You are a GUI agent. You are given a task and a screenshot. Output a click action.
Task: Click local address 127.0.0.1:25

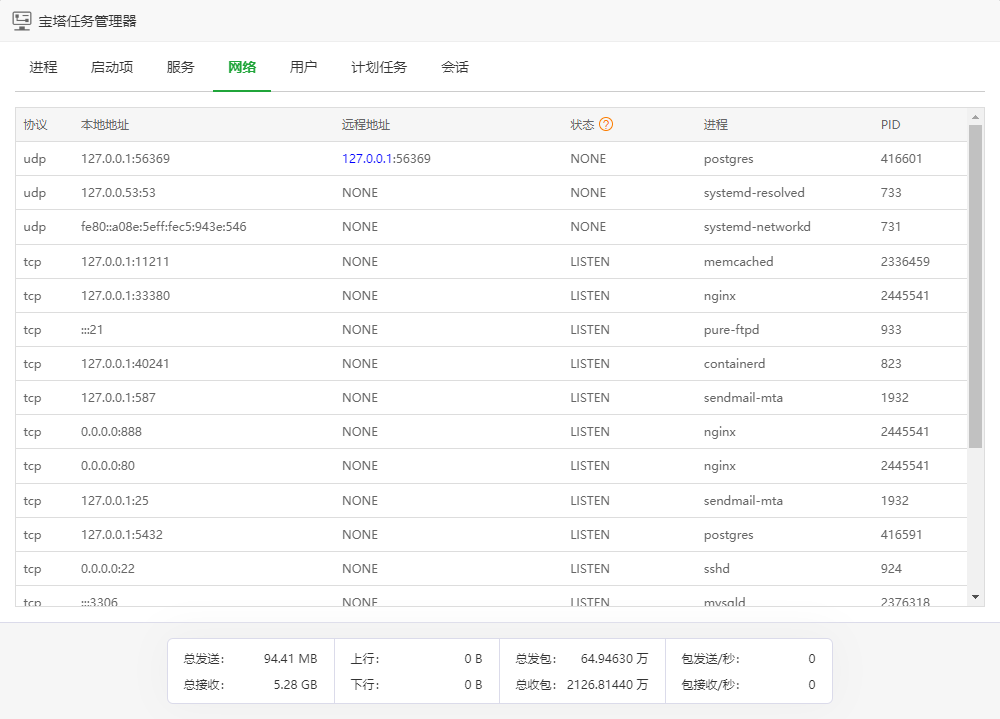pos(115,501)
